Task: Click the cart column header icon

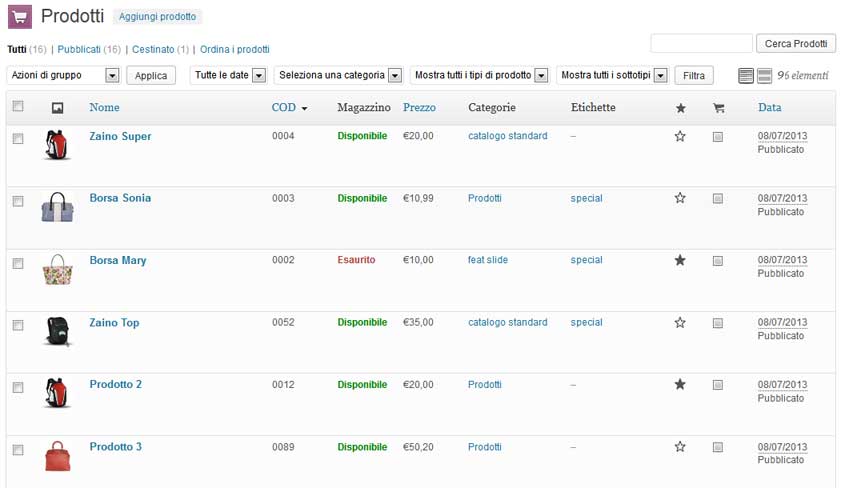Action: [719, 108]
